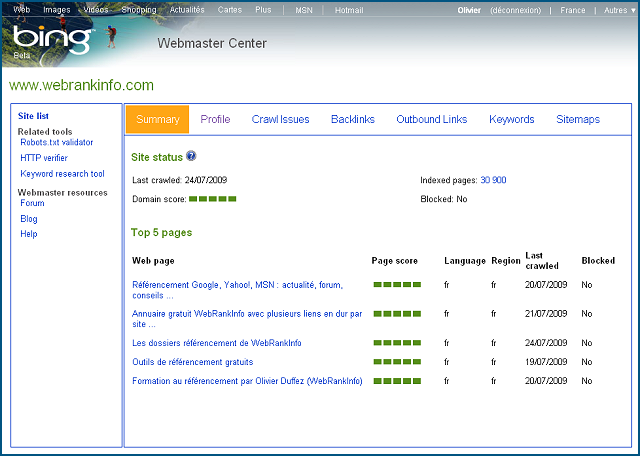The image size is (640, 456).
Task: Switch to the Sitemaps tab
Action: click(x=578, y=119)
